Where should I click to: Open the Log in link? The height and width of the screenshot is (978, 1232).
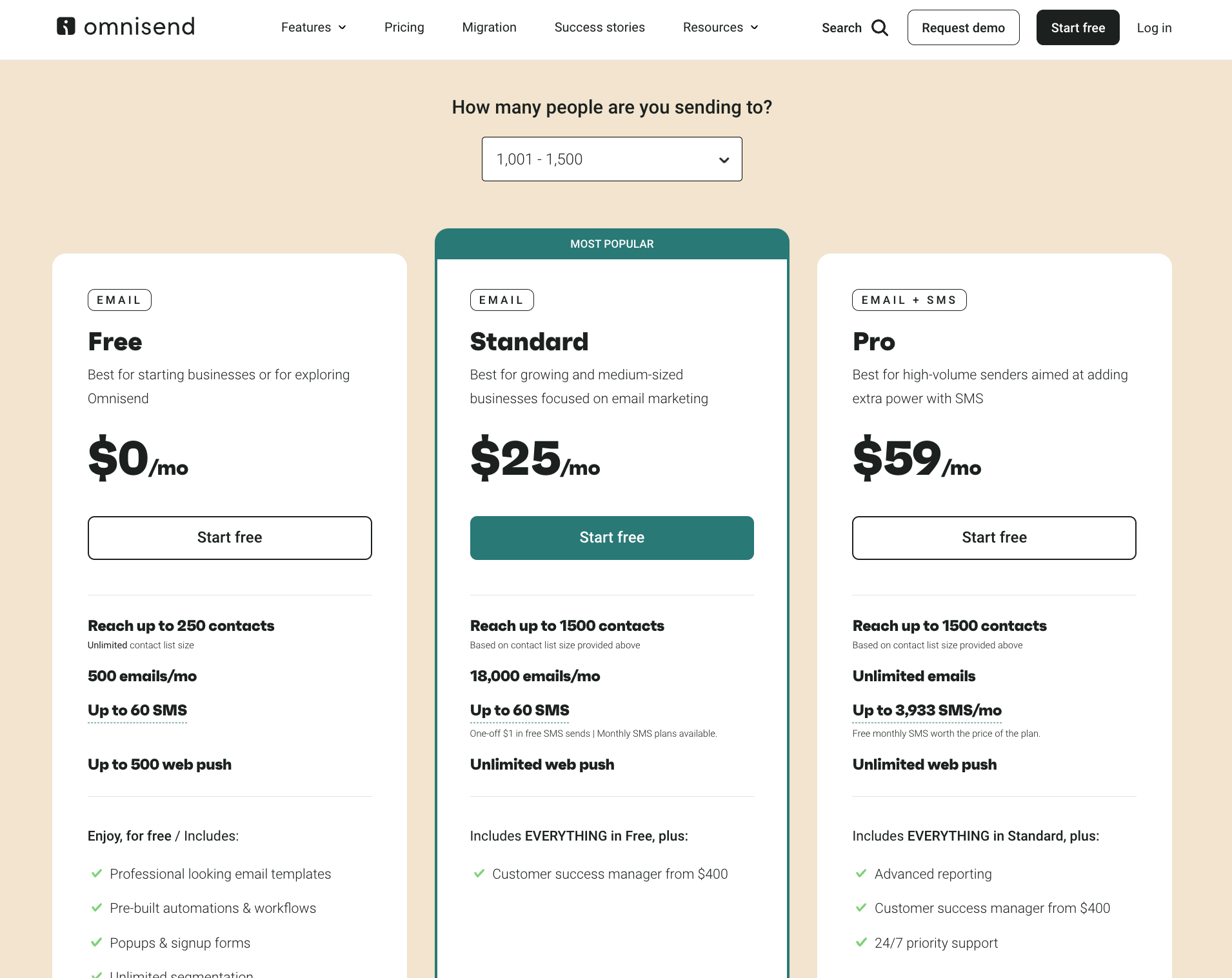coord(1155,27)
